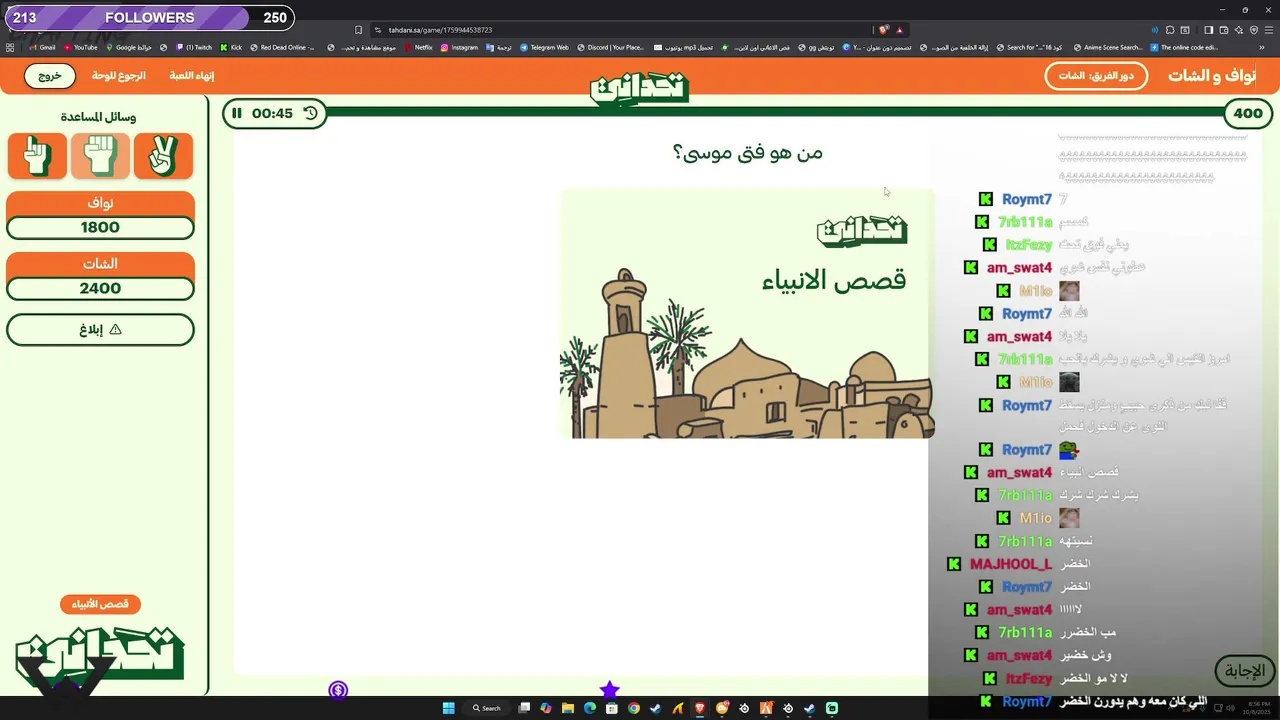Open File Explorer from the taskbar
The height and width of the screenshot is (720, 1280).
click(x=568, y=708)
